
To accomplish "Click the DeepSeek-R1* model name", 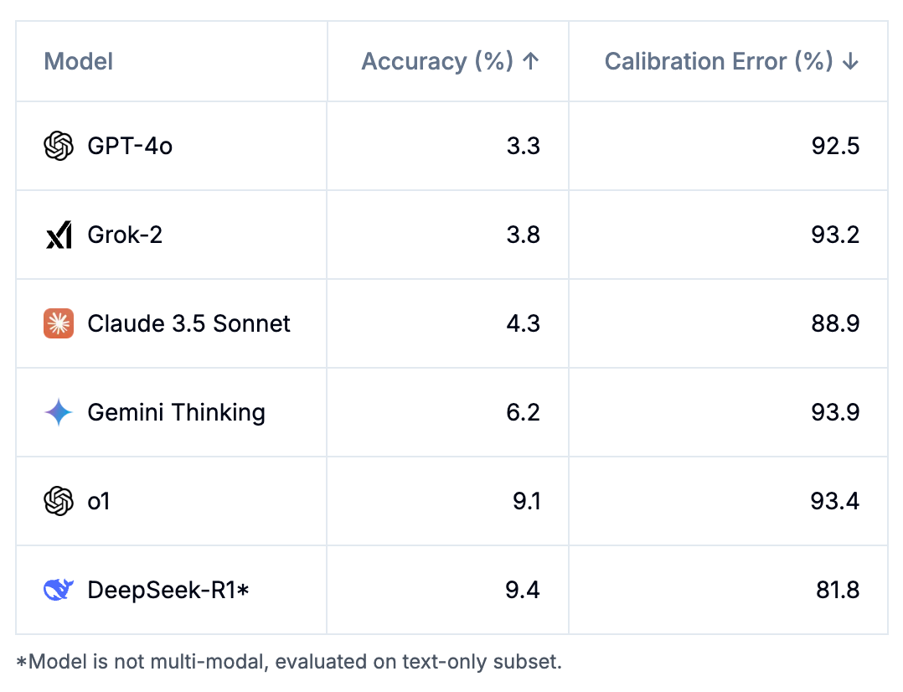I will pos(168,590).
